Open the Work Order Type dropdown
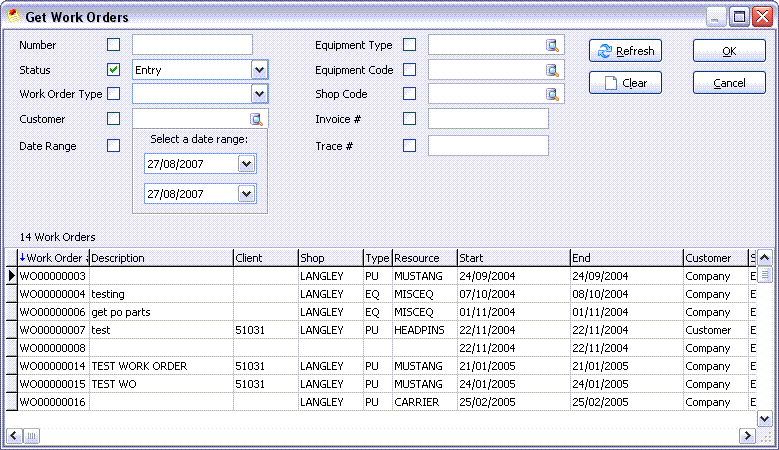 point(260,94)
